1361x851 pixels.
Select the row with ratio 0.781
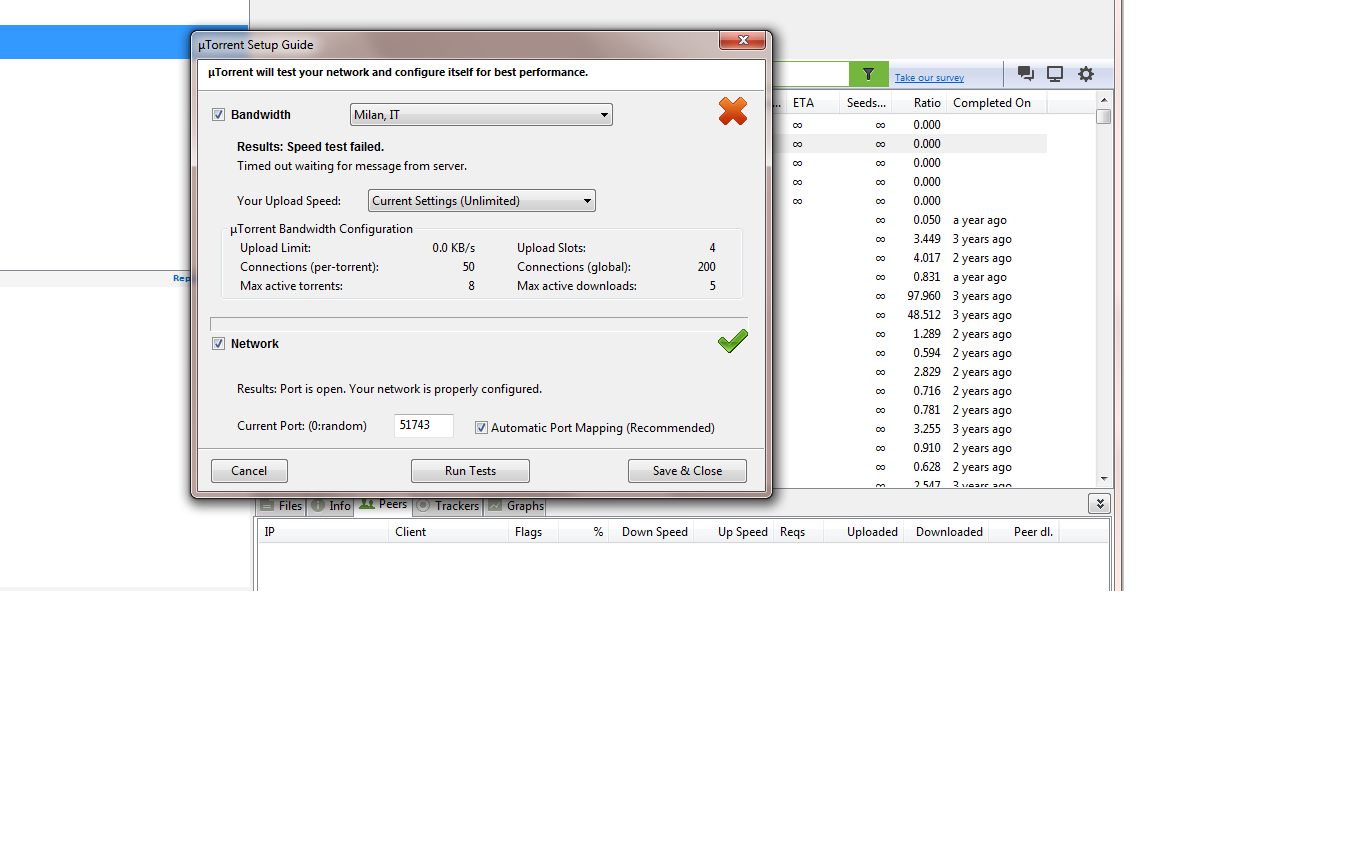[x=908, y=410]
